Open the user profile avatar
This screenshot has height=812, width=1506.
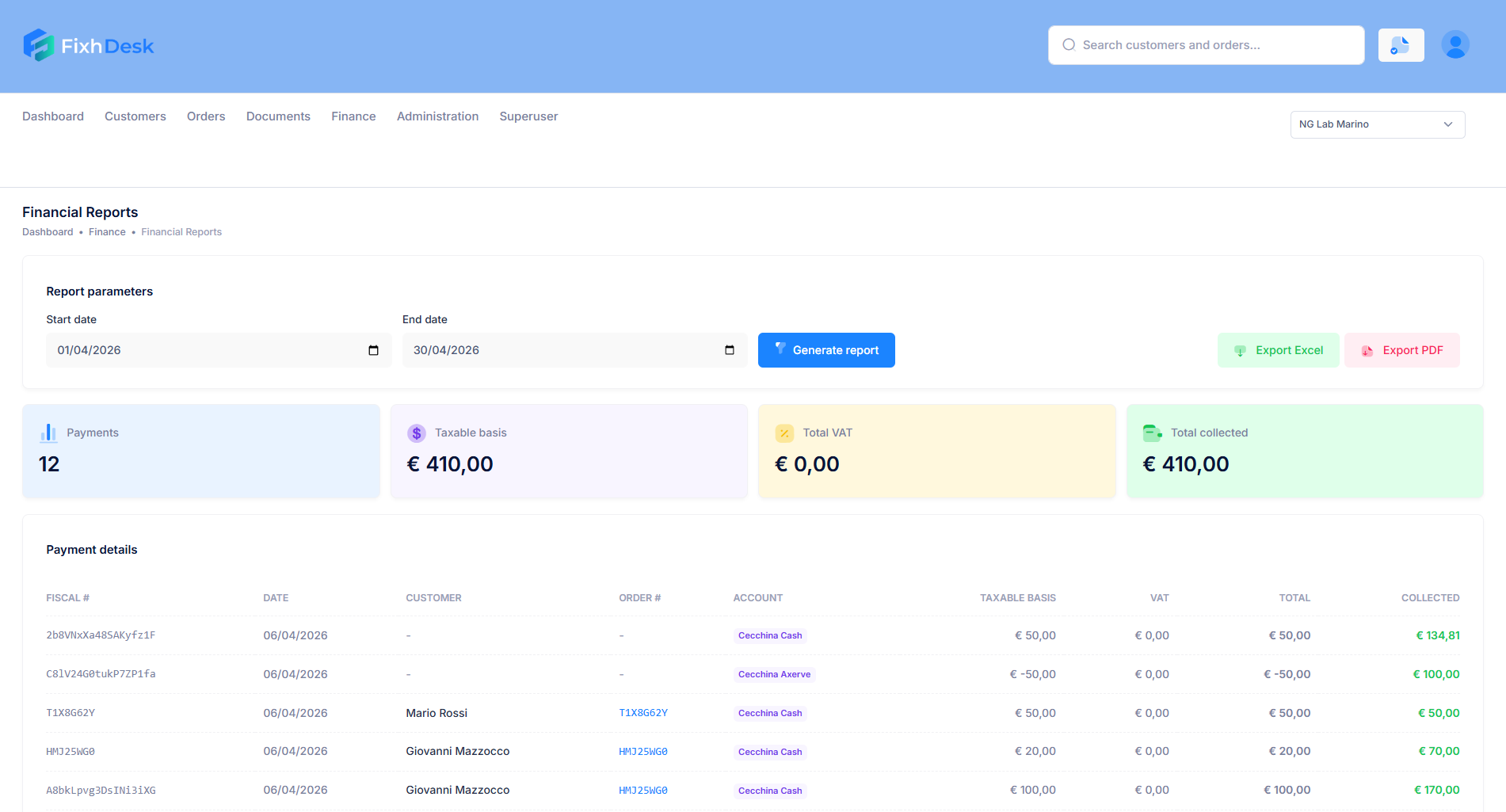tap(1455, 45)
